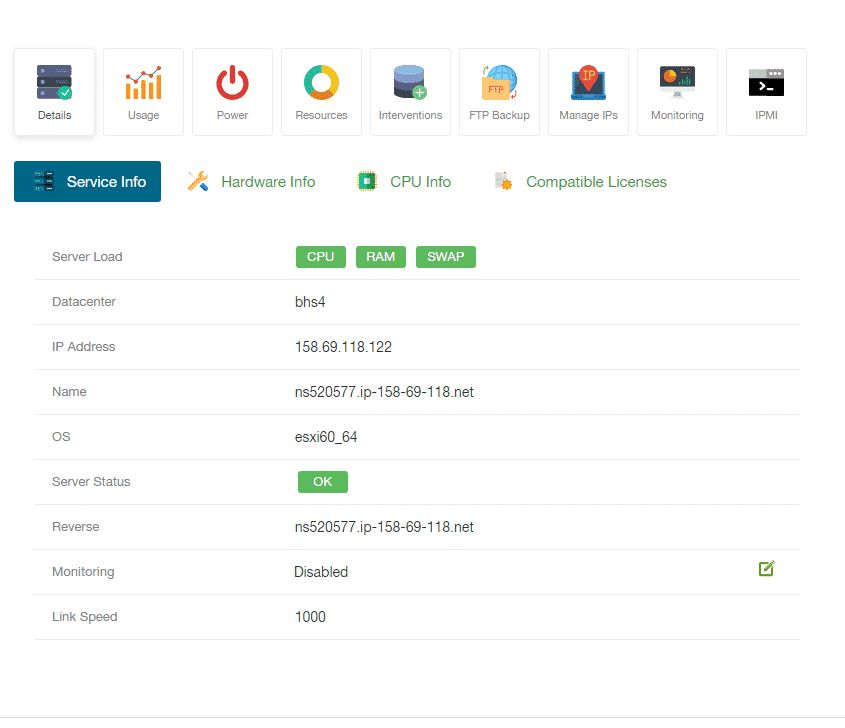The image size is (845, 728).
Task: Open the Resources donut icon
Action: click(321, 83)
